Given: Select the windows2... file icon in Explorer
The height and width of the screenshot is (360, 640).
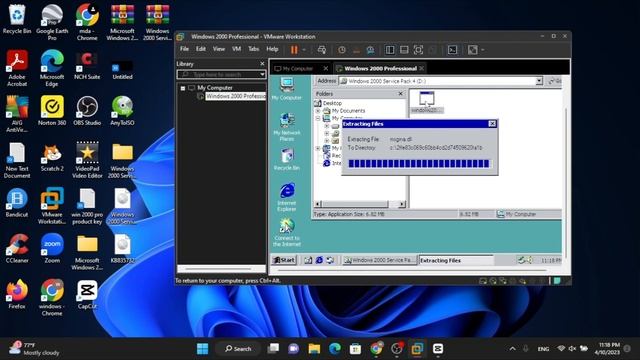Looking at the screenshot, I should pyautogui.click(x=427, y=102).
